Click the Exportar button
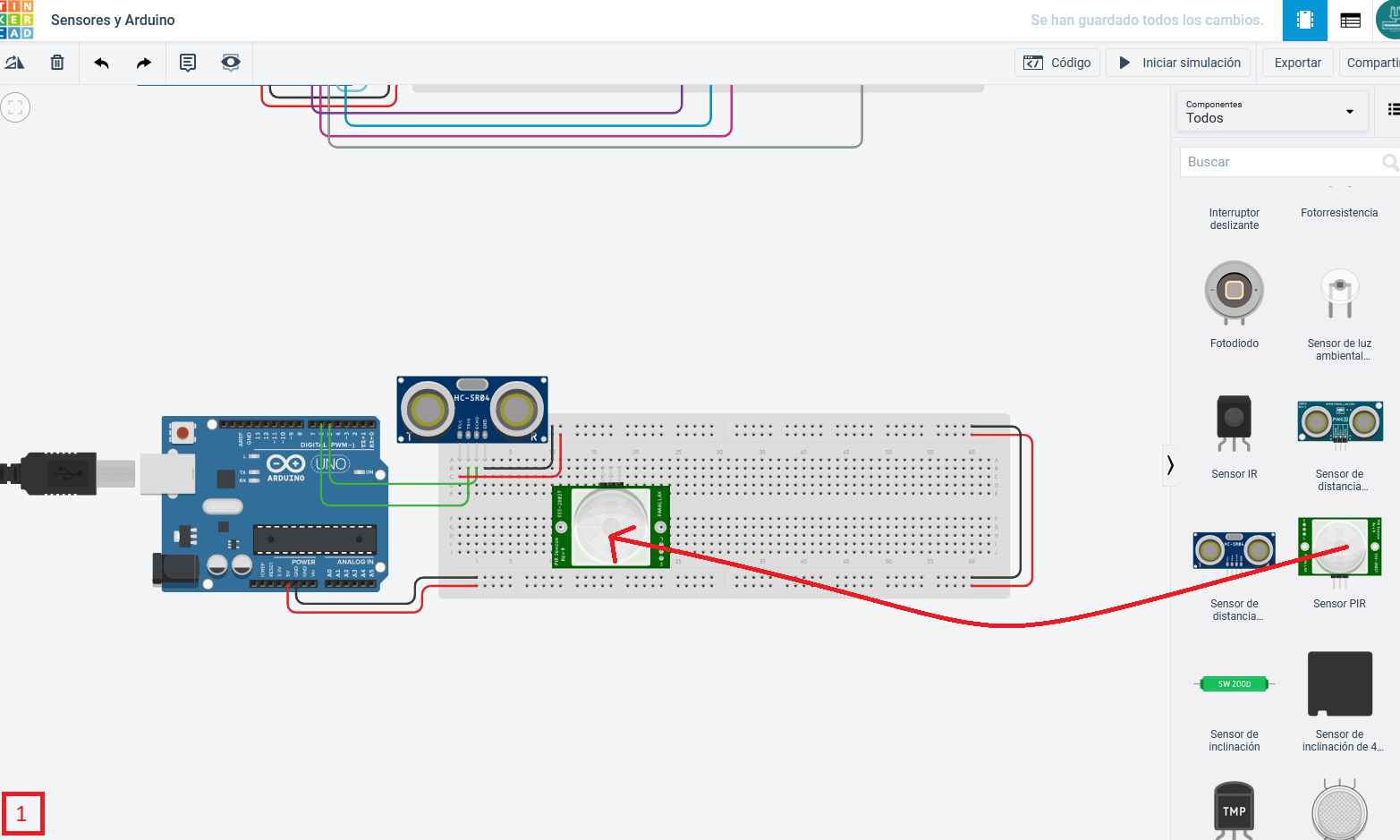 pos(1296,63)
